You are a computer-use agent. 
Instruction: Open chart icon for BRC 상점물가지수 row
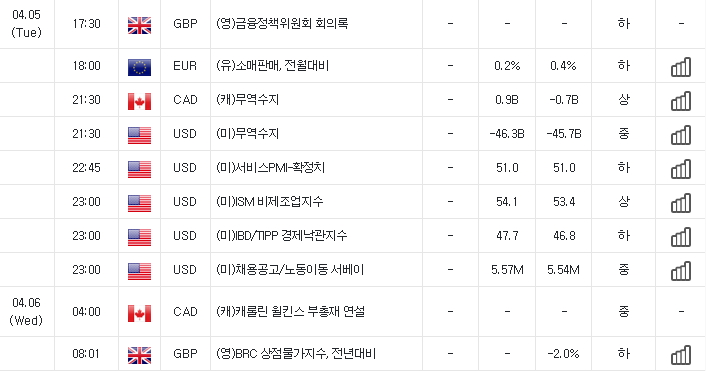(681, 355)
